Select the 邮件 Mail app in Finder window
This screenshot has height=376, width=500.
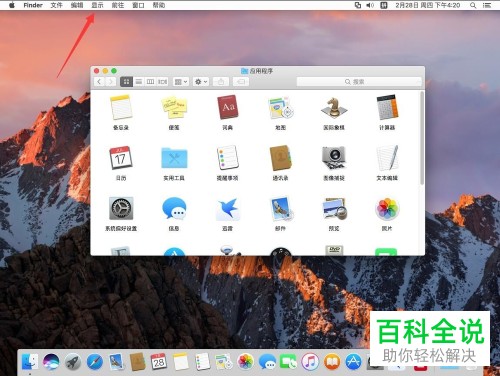click(x=280, y=209)
